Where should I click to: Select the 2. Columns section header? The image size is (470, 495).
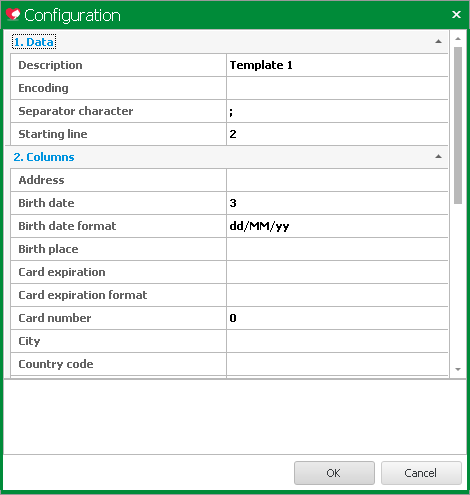coord(44,157)
